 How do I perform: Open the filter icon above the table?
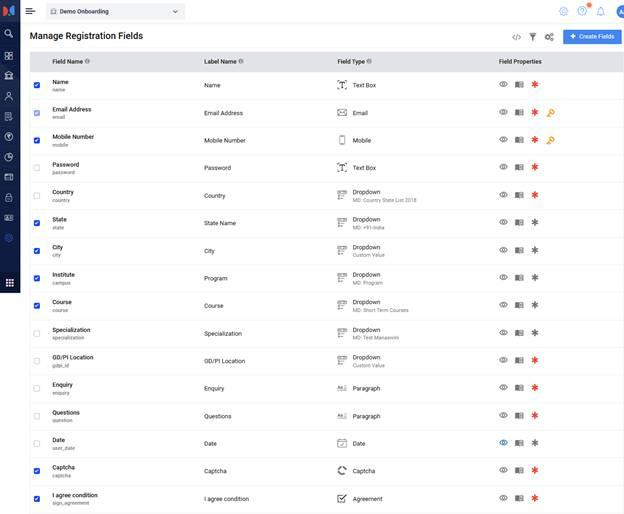click(533, 37)
